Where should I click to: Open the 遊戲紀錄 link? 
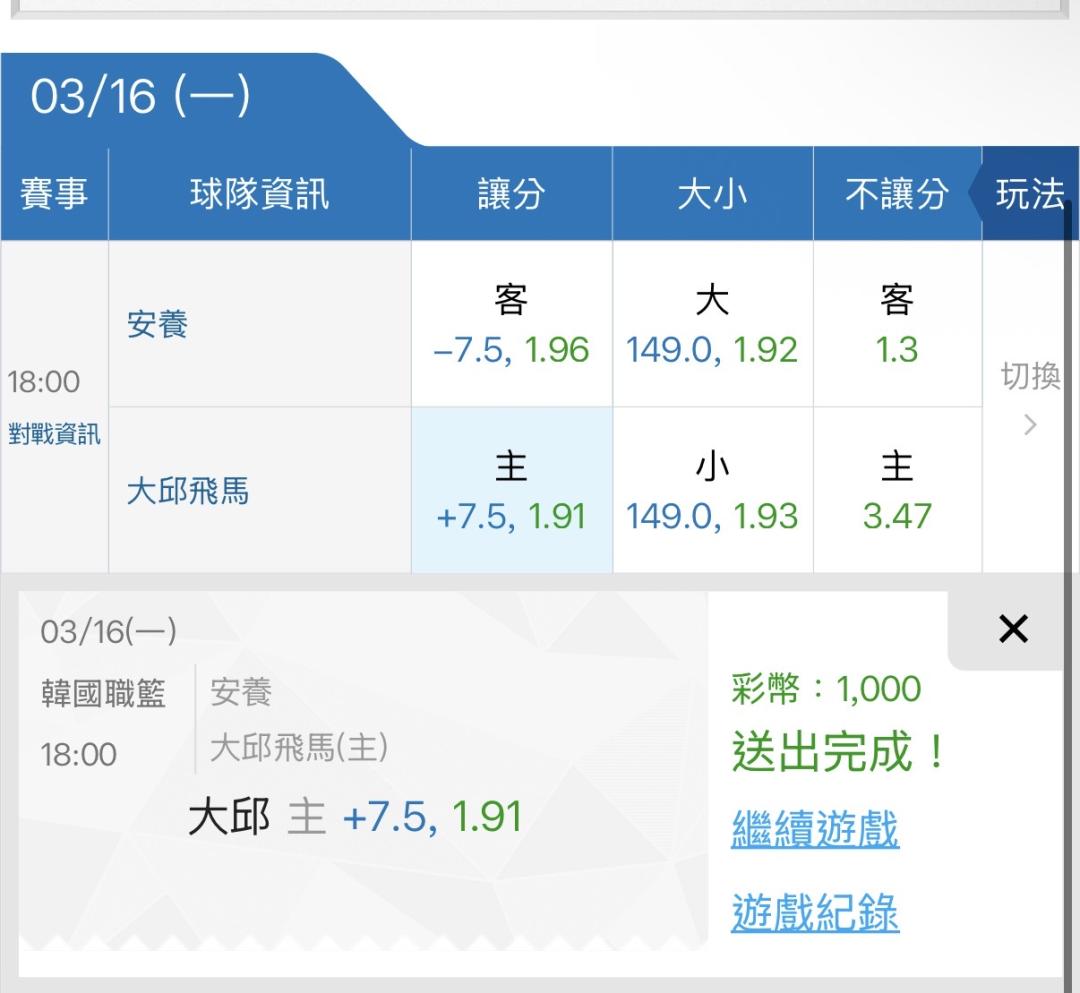[x=815, y=913]
